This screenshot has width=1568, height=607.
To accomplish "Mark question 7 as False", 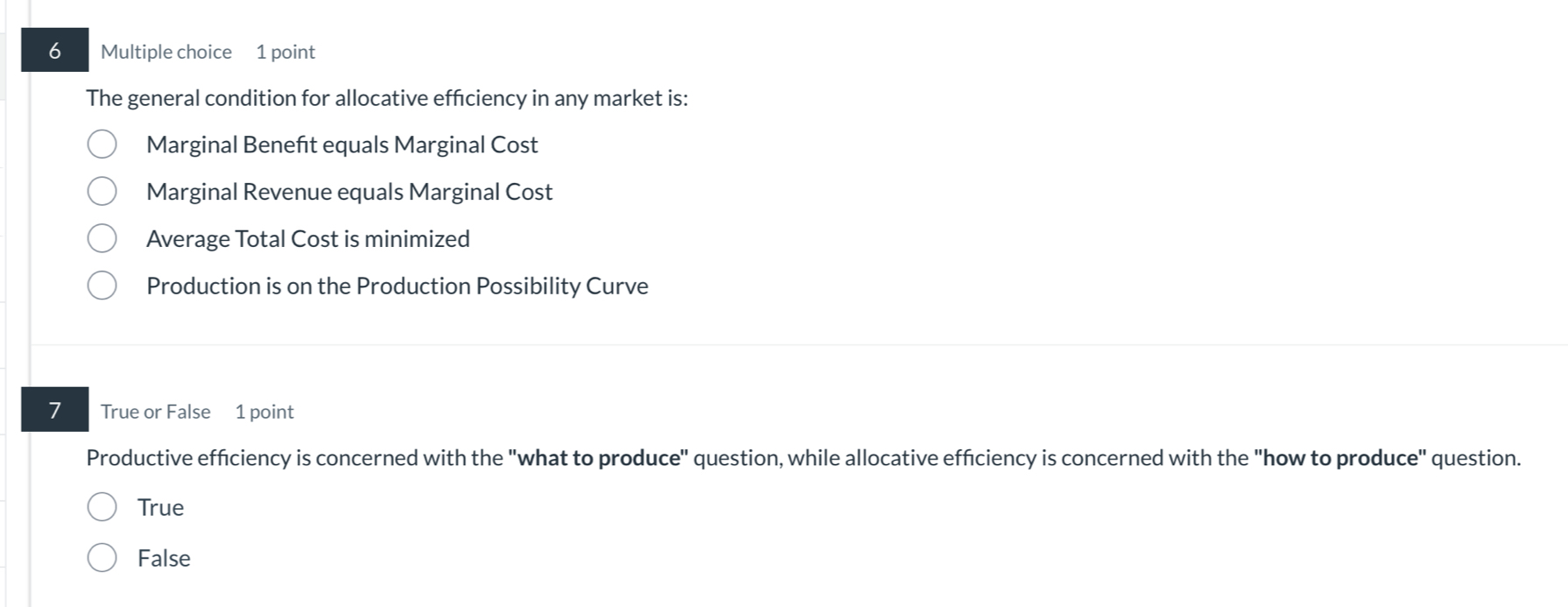I will tap(102, 558).
